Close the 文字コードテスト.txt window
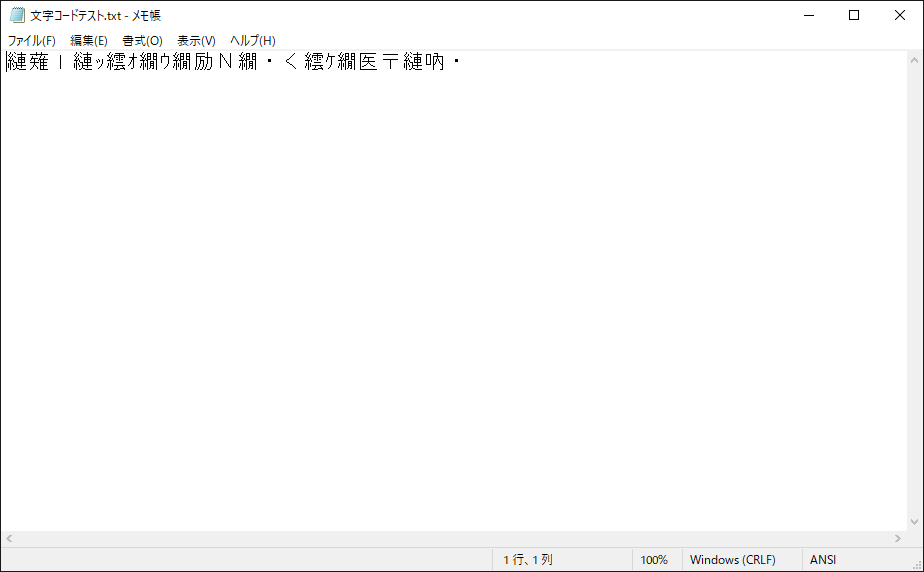The width and height of the screenshot is (924, 572). [x=900, y=15]
